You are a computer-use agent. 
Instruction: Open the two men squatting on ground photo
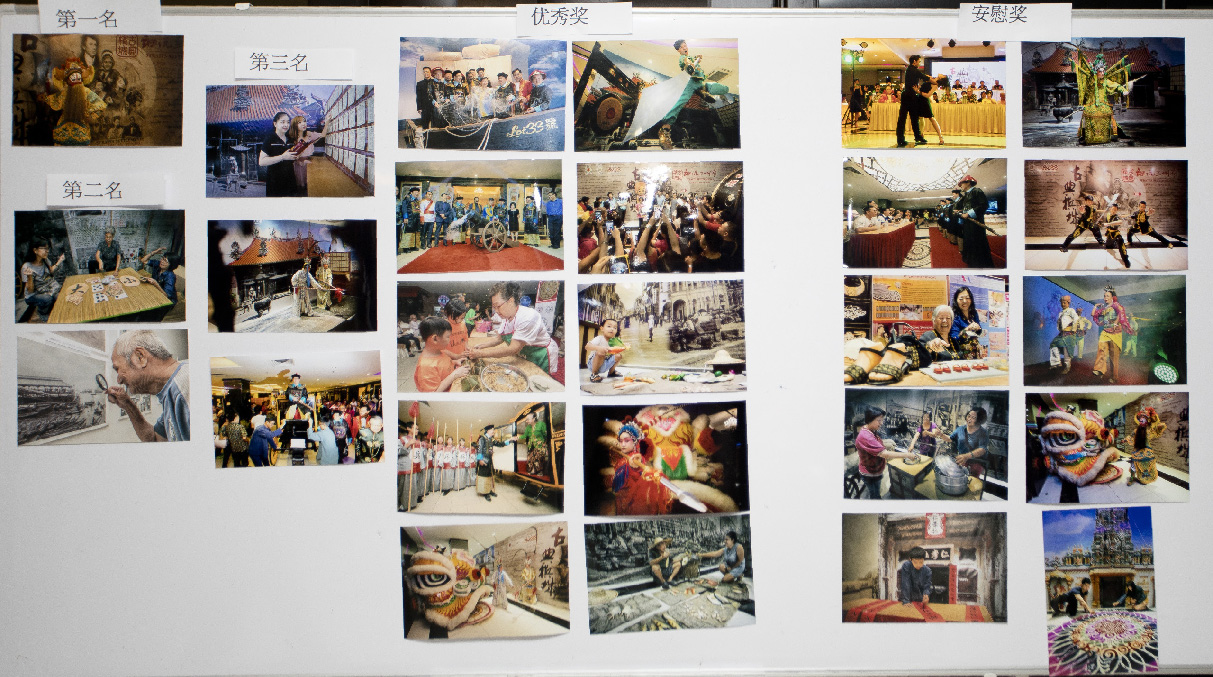point(670,574)
